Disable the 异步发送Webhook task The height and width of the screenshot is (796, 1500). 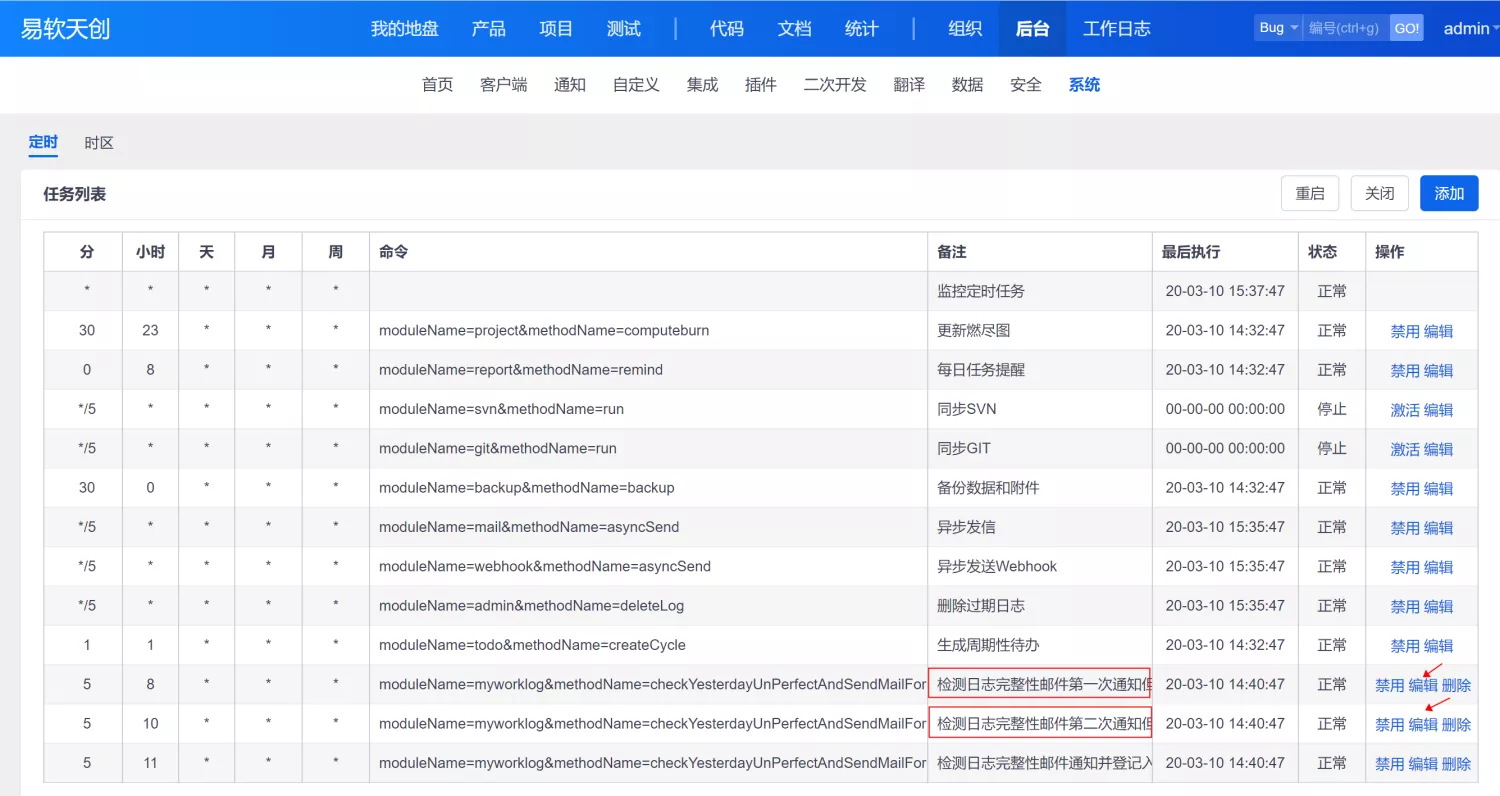1405,567
